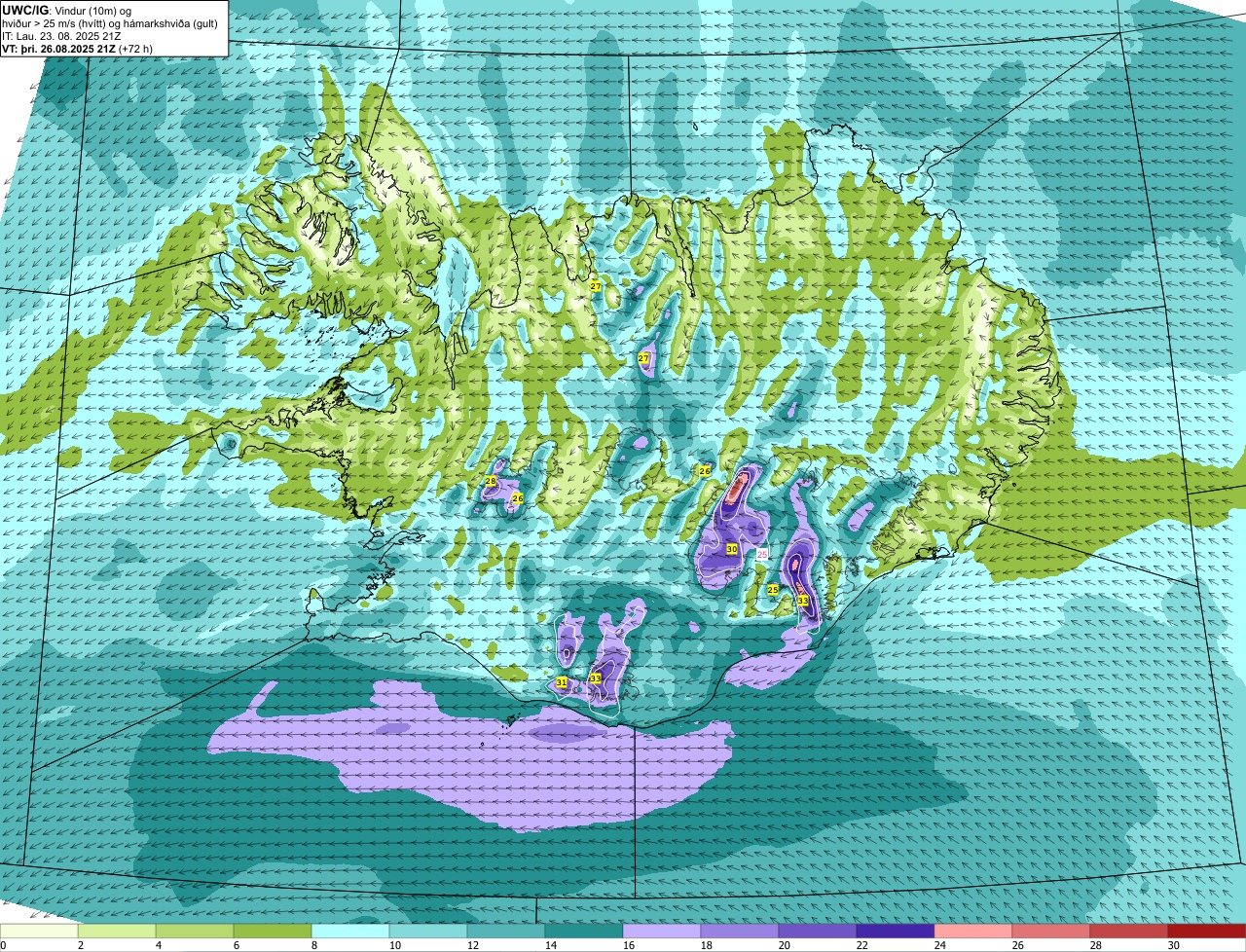This screenshot has width=1246, height=952.
Task: Select the "8" tick label on the colour scale
Action: [314, 945]
